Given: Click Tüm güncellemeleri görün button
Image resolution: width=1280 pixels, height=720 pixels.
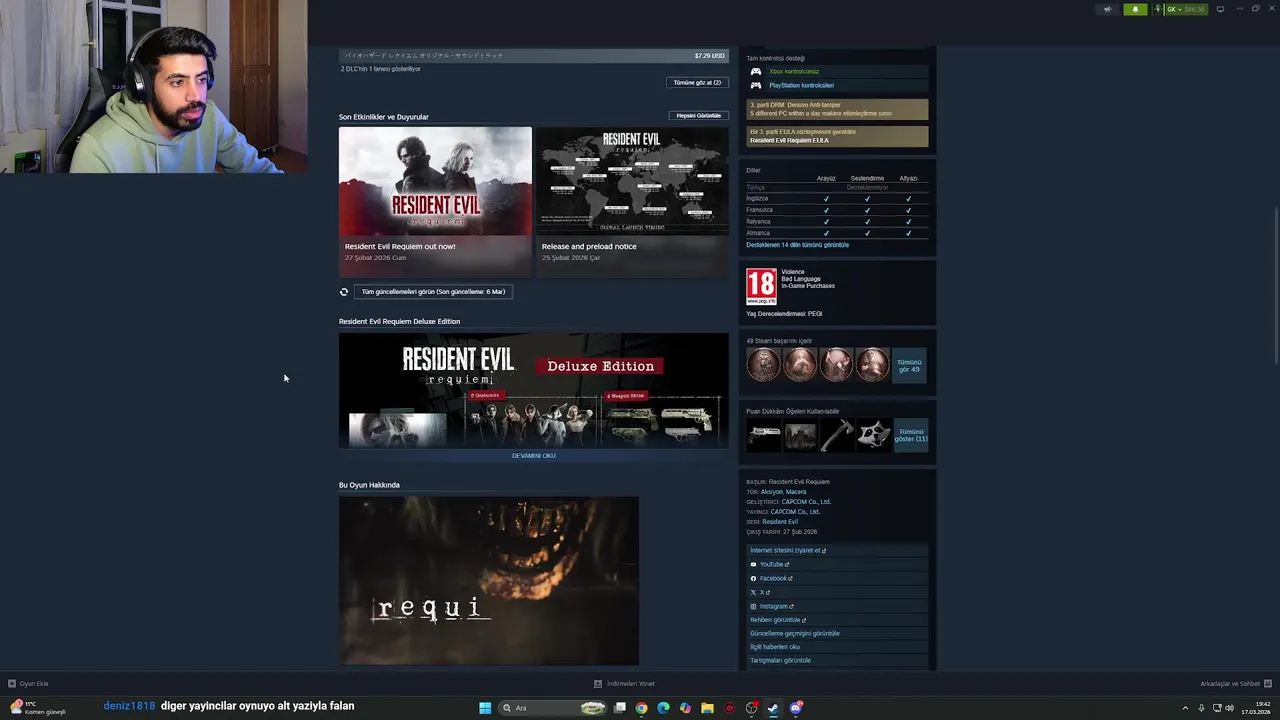Looking at the screenshot, I should point(433,292).
